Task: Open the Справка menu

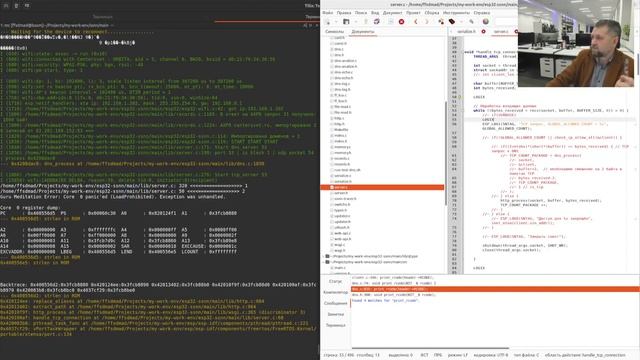Action: coord(482,13)
